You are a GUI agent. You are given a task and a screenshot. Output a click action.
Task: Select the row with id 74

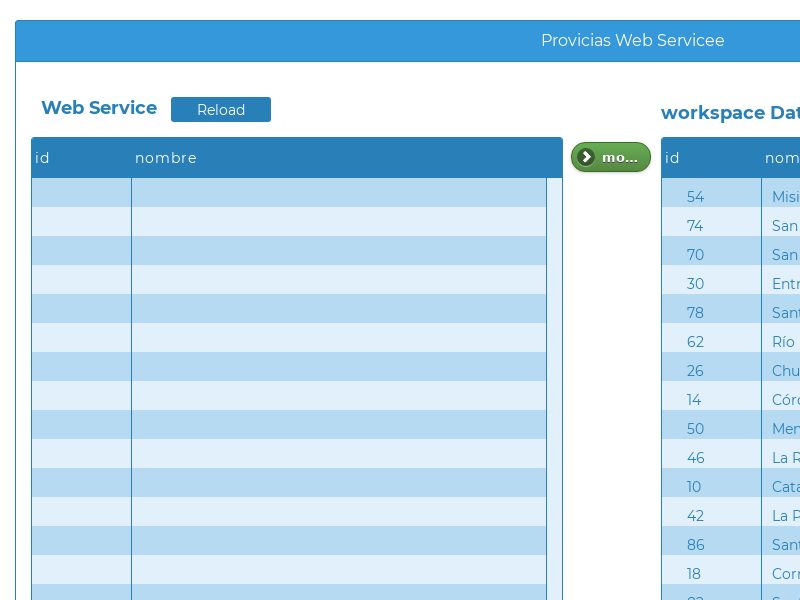point(730,226)
